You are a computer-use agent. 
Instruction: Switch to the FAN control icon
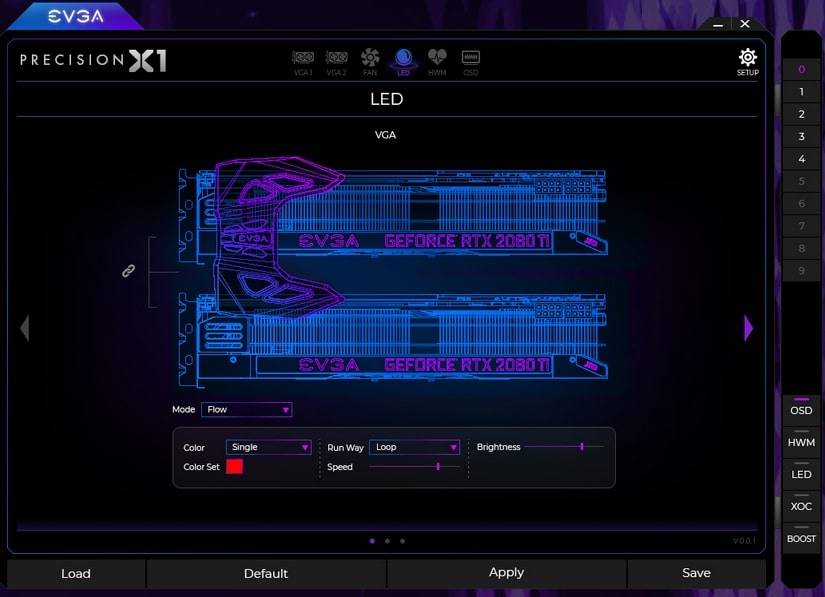click(370, 61)
